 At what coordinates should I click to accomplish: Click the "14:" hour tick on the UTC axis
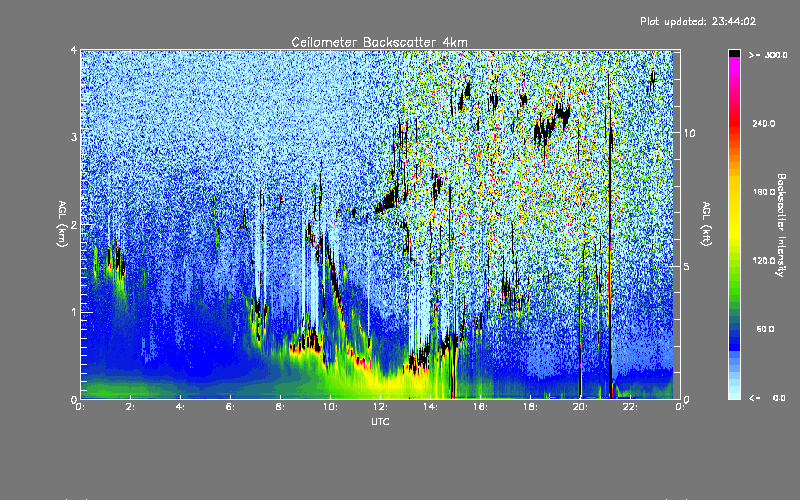(430, 407)
